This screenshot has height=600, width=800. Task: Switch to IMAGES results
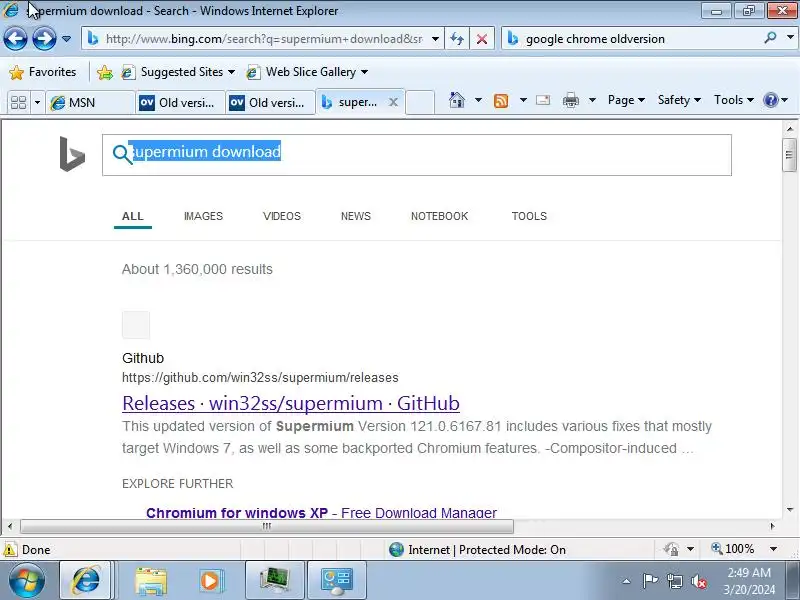coord(204,216)
